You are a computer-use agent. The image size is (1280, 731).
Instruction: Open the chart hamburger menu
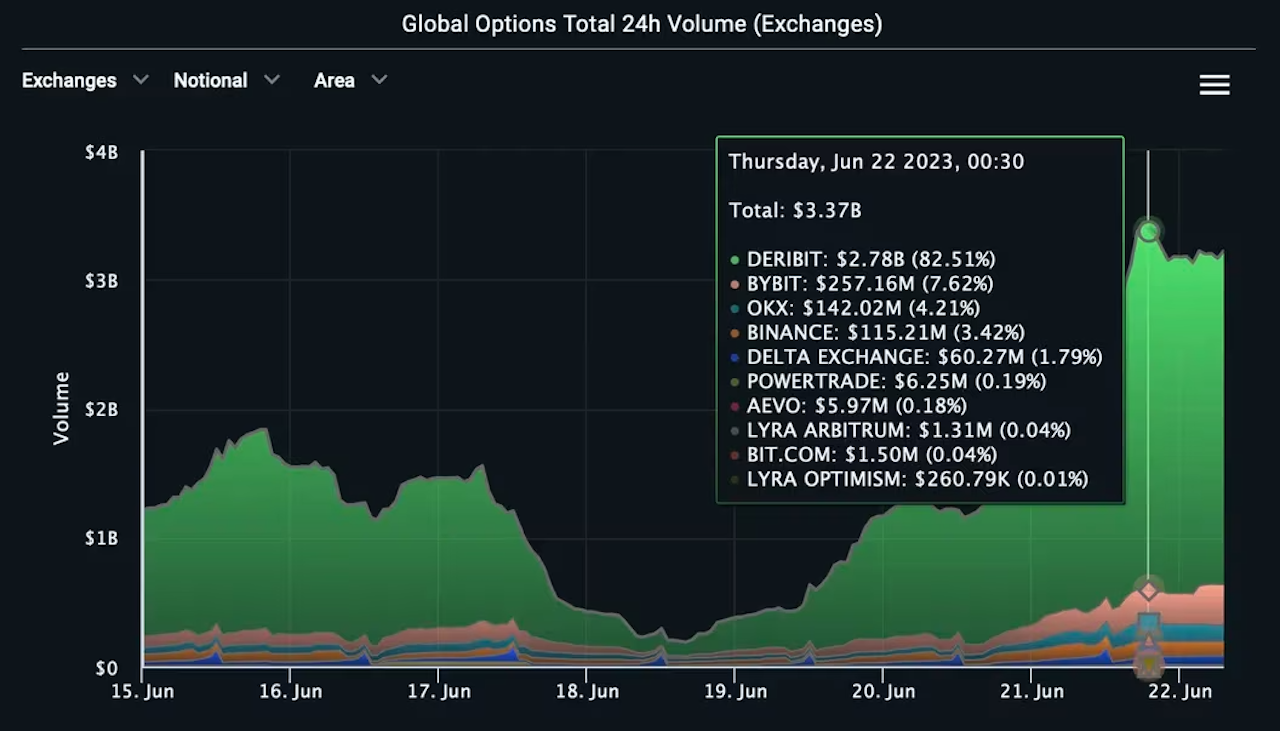tap(1214, 85)
